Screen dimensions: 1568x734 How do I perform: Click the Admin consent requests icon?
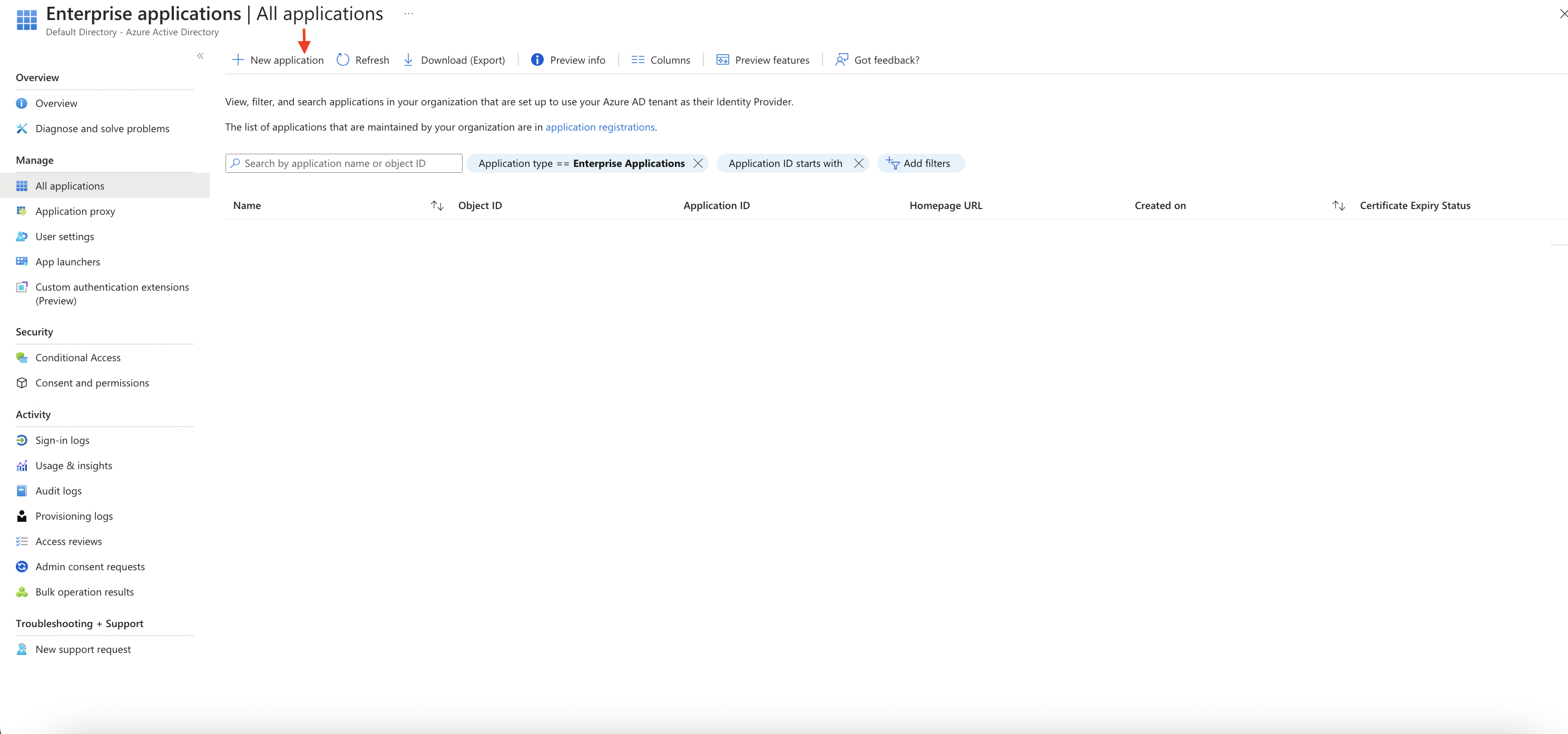coord(22,567)
